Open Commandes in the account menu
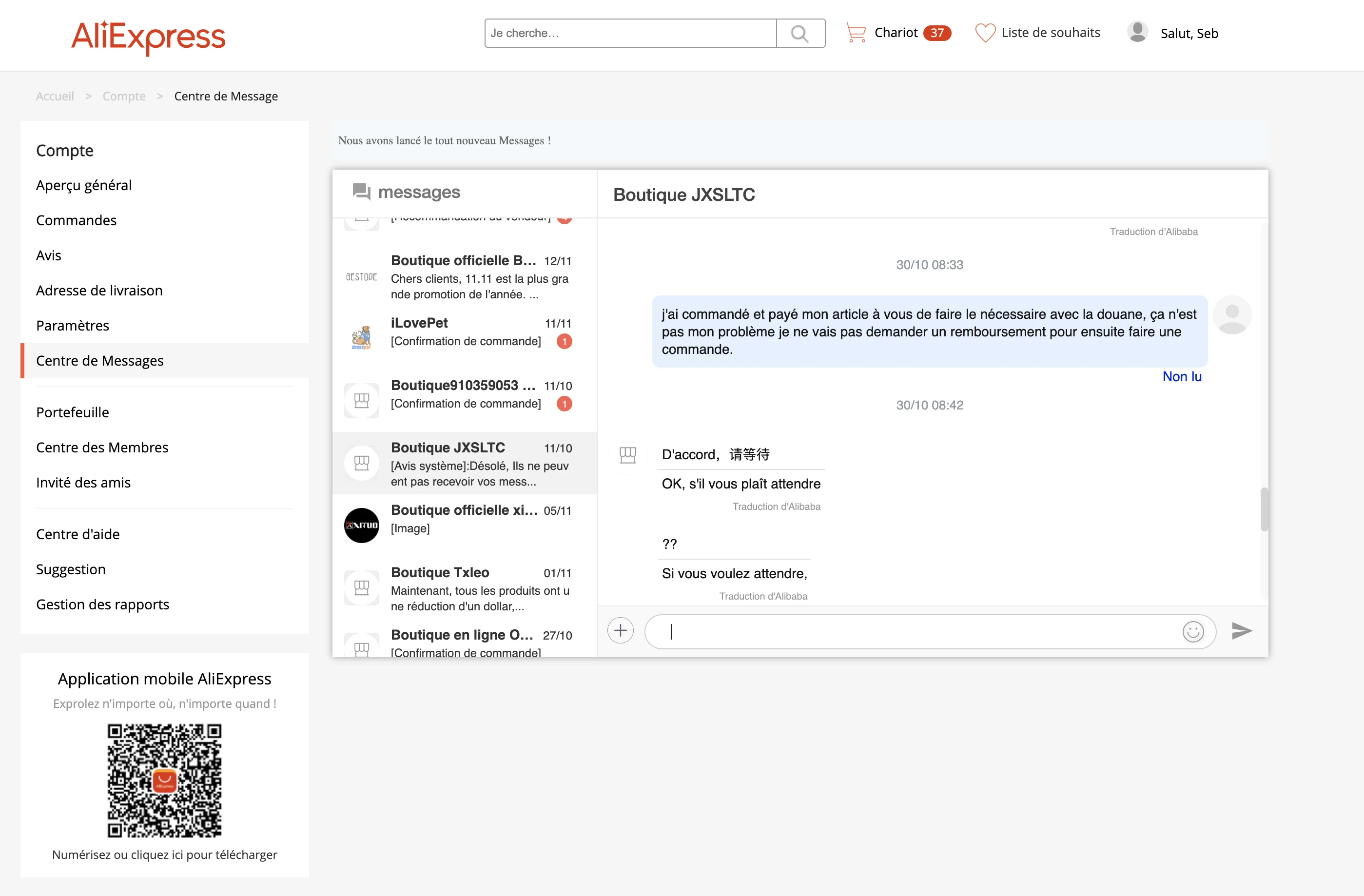1364x896 pixels. (x=76, y=220)
